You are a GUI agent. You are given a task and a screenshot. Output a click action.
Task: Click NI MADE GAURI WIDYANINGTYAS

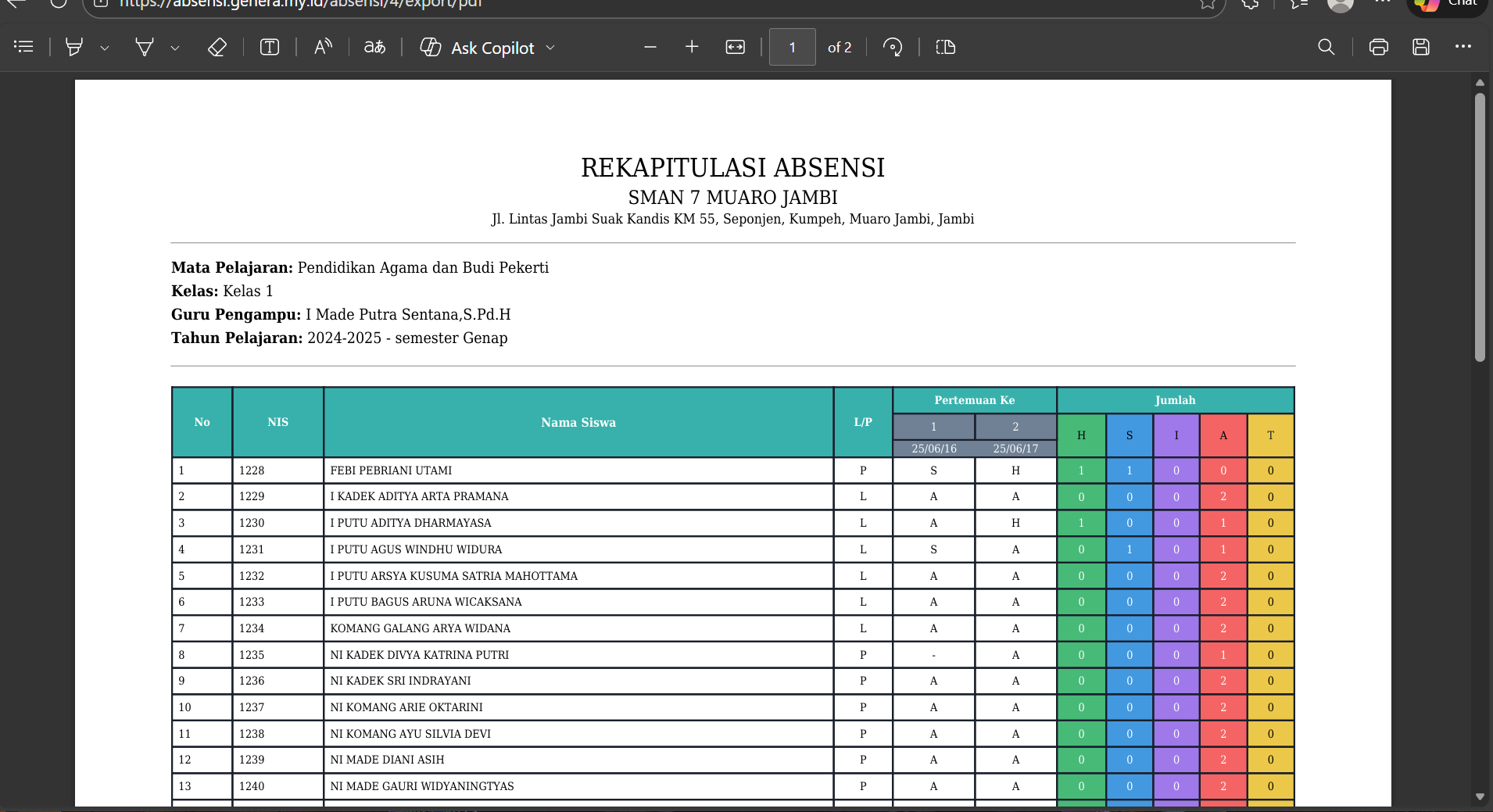[x=422, y=786]
